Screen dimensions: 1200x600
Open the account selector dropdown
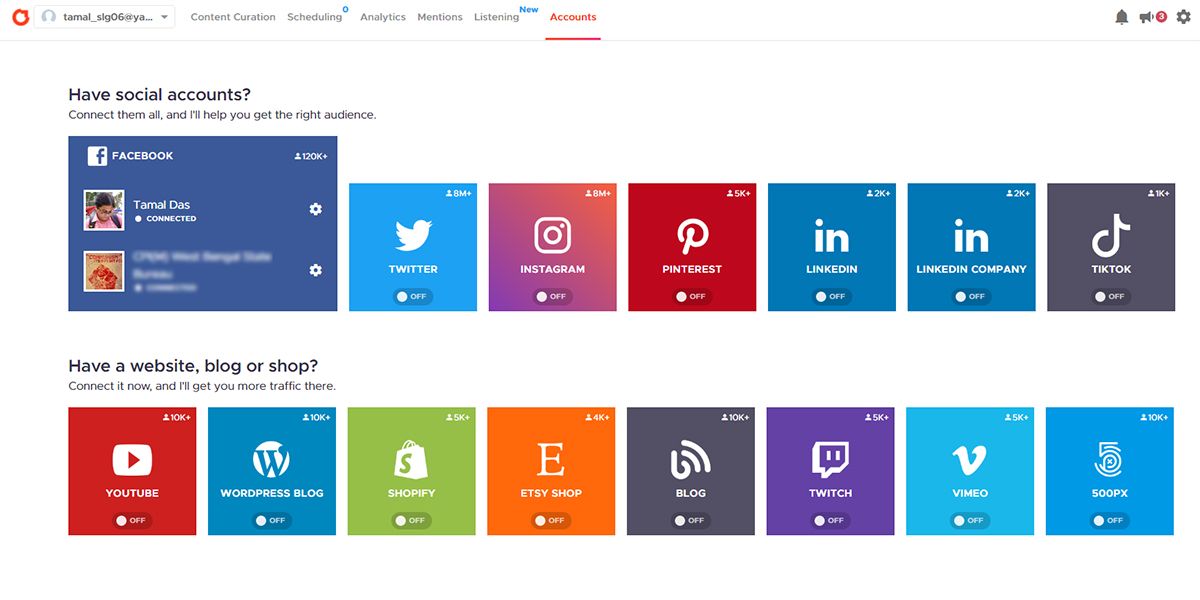(166, 16)
